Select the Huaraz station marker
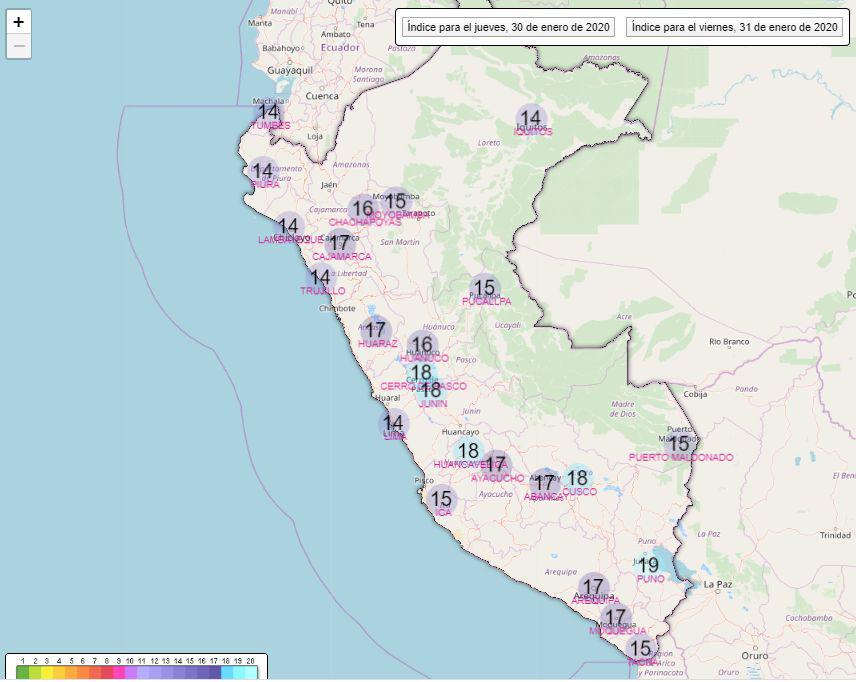This screenshot has width=856, height=682. 376,330
